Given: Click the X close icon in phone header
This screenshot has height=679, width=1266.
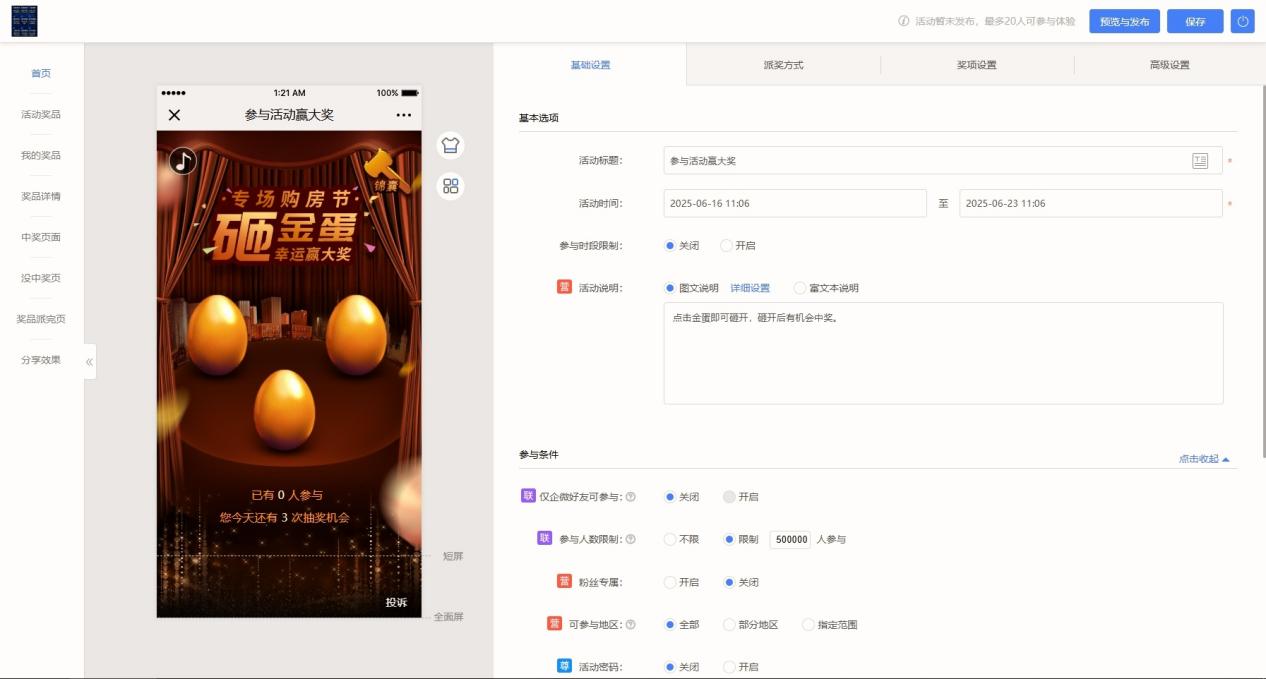Looking at the screenshot, I should (x=174, y=115).
